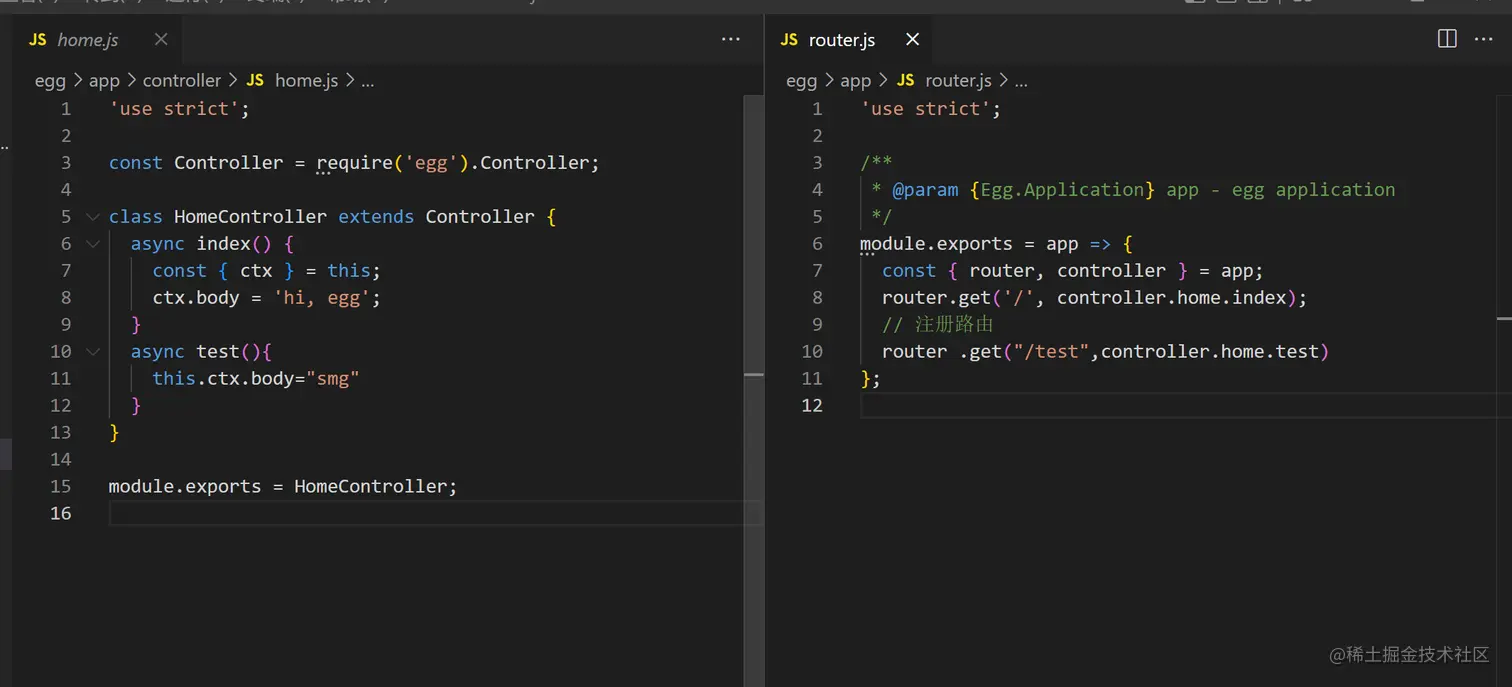Click JS file icon on router.js tab
Screen dimensions: 1512x687
790,40
